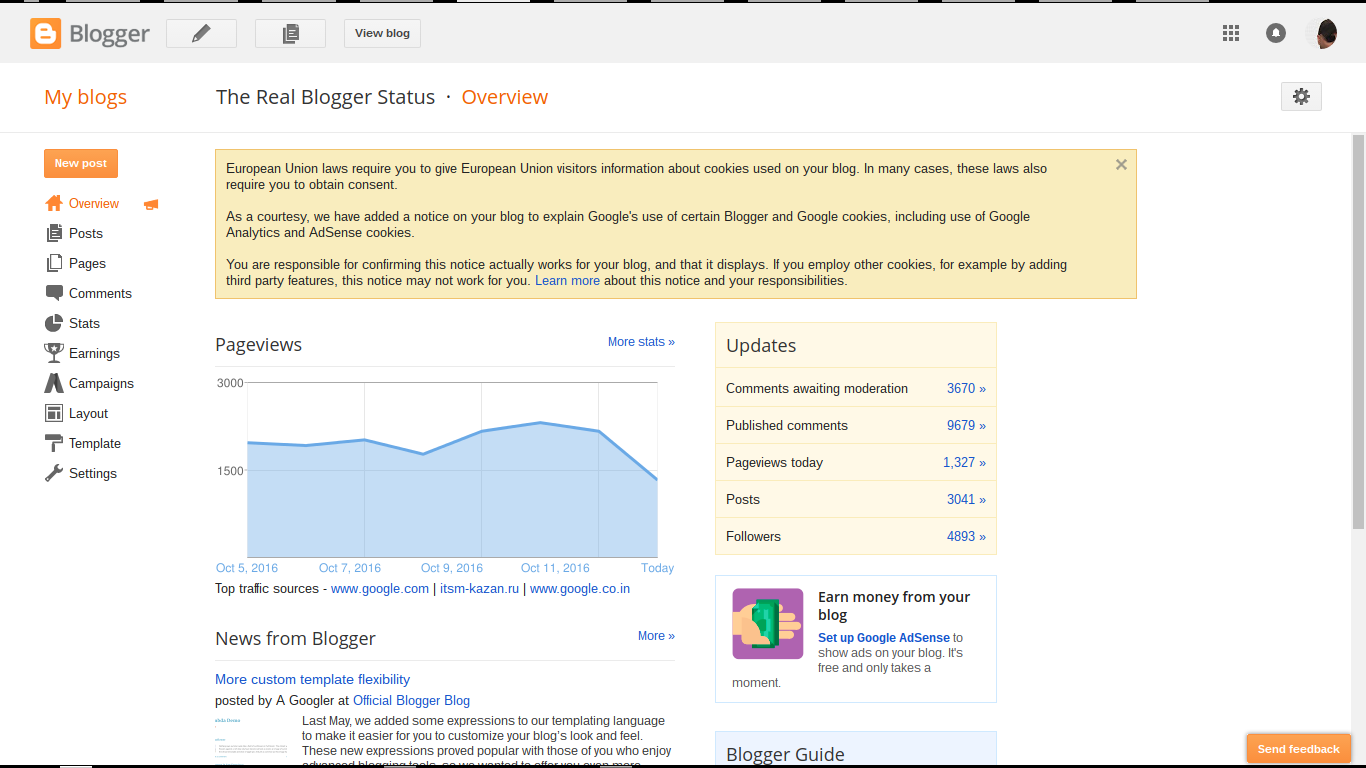Open the Learn more link in cookie notice
The height and width of the screenshot is (768, 1366).
click(567, 280)
